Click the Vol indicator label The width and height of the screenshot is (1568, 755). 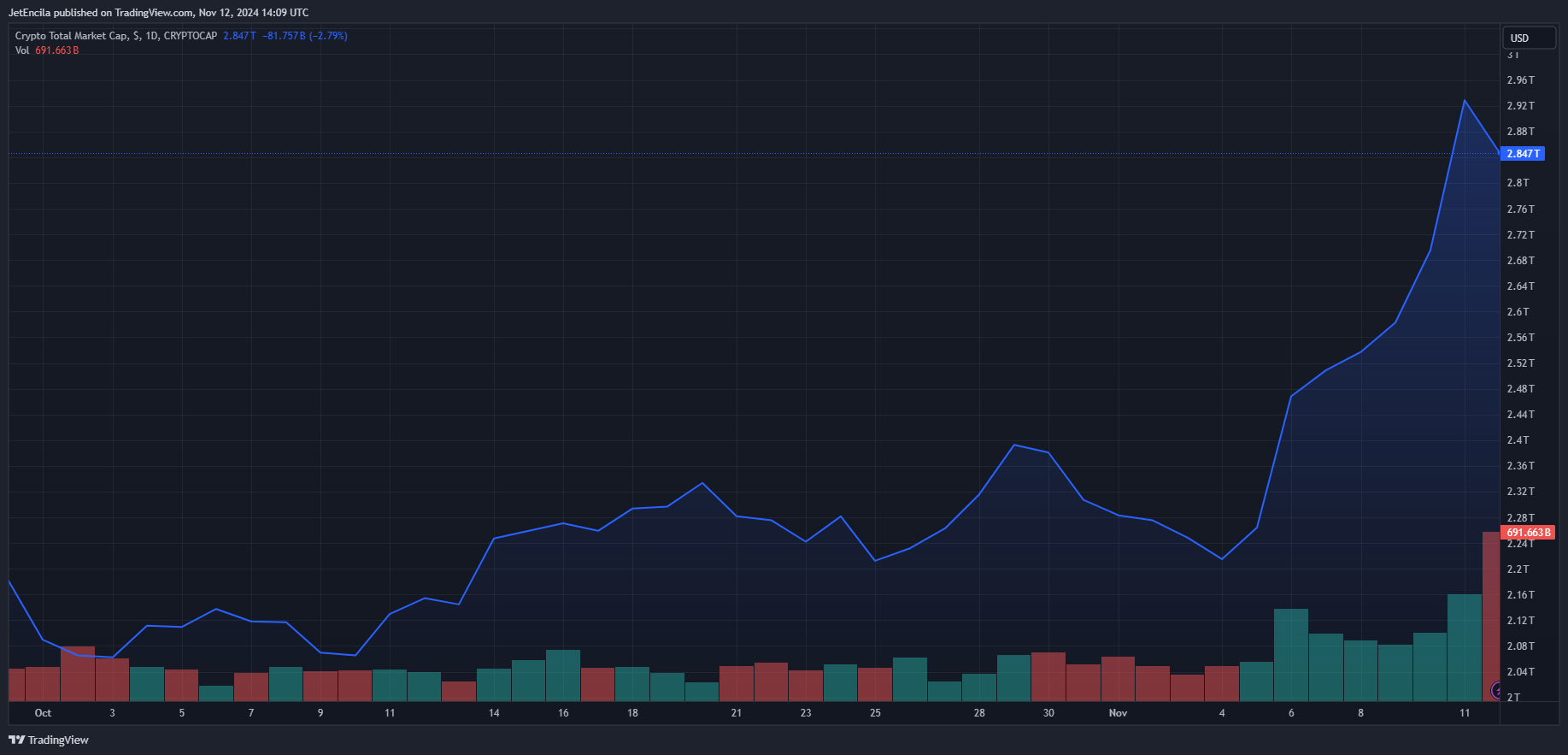pos(22,50)
